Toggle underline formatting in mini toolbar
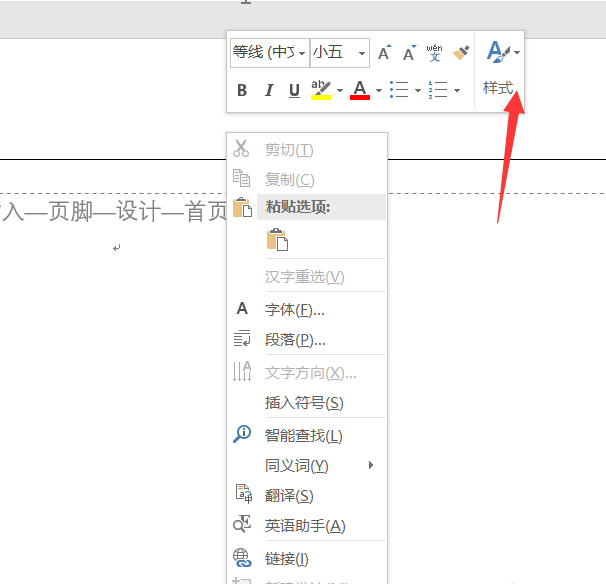Viewport: 606px width, 584px height. (294, 90)
